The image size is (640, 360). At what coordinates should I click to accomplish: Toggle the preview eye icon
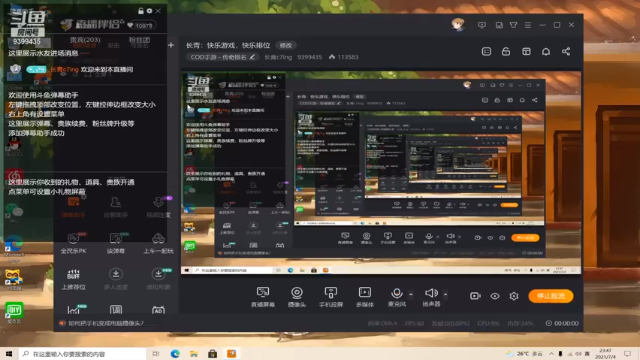(x=495, y=296)
